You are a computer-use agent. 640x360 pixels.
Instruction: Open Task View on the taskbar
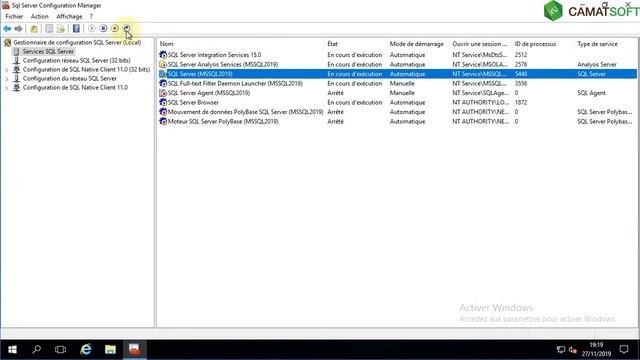click(60, 349)
